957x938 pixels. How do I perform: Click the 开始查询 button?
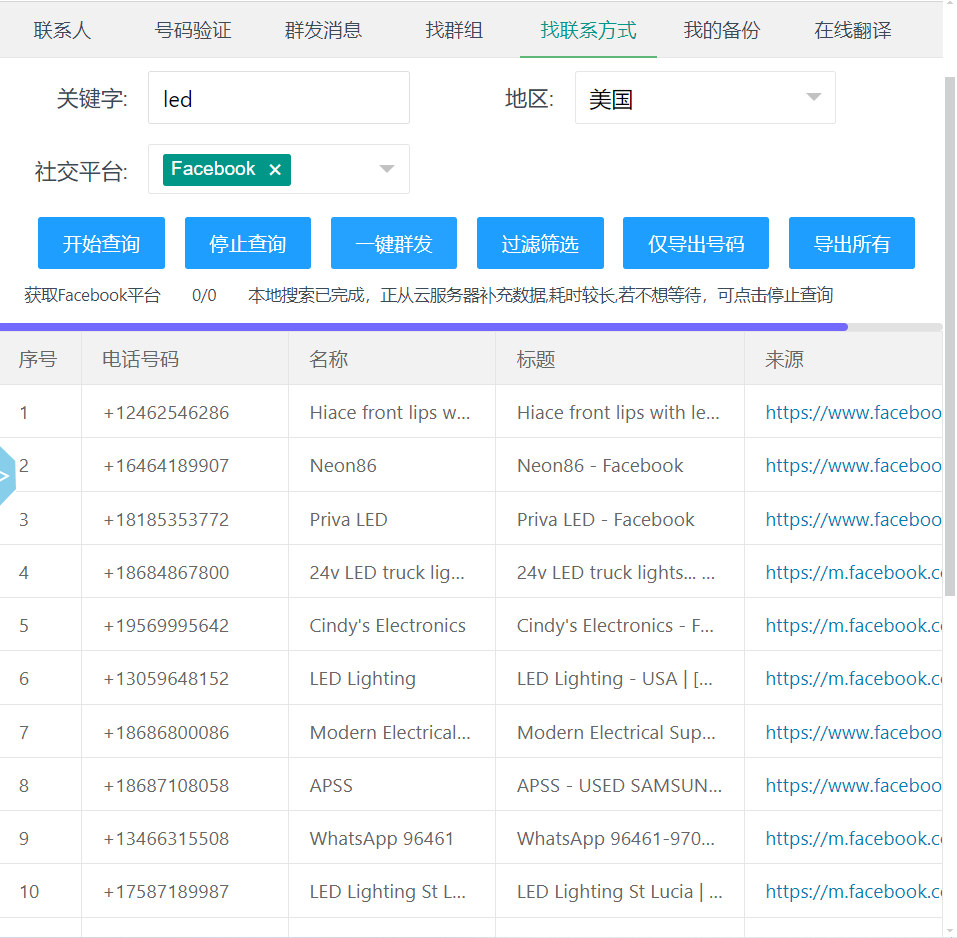[x=101, y=244]
